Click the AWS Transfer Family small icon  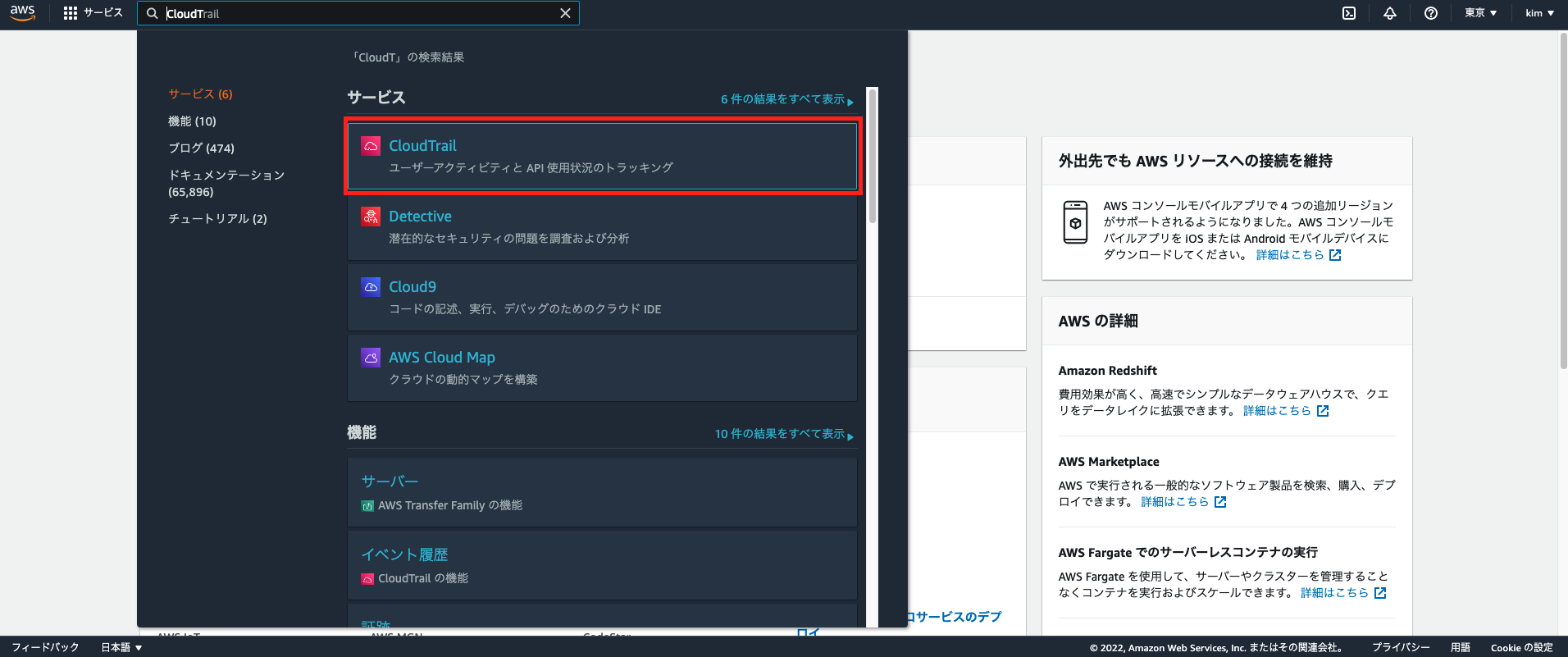pos(367,506)
